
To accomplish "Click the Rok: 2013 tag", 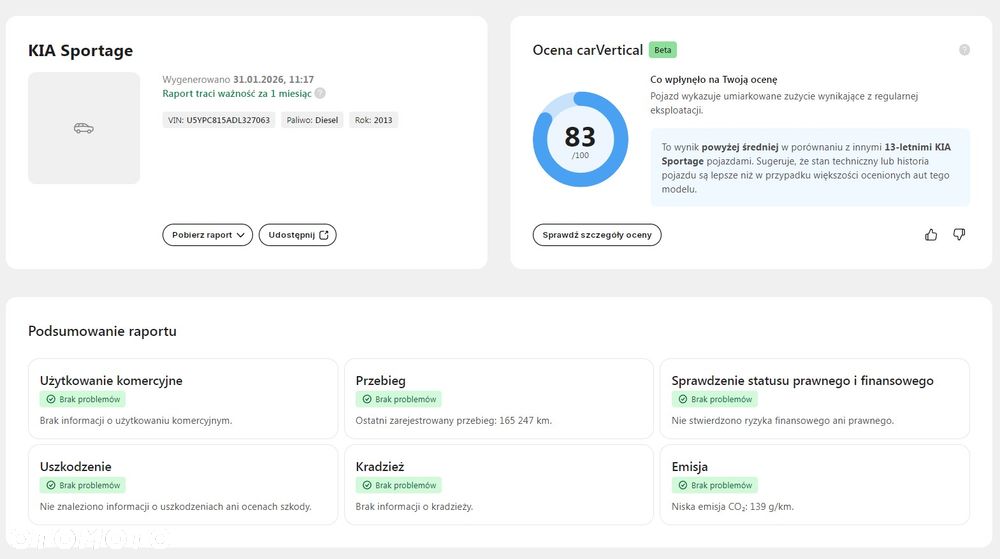I will point(373,120).
